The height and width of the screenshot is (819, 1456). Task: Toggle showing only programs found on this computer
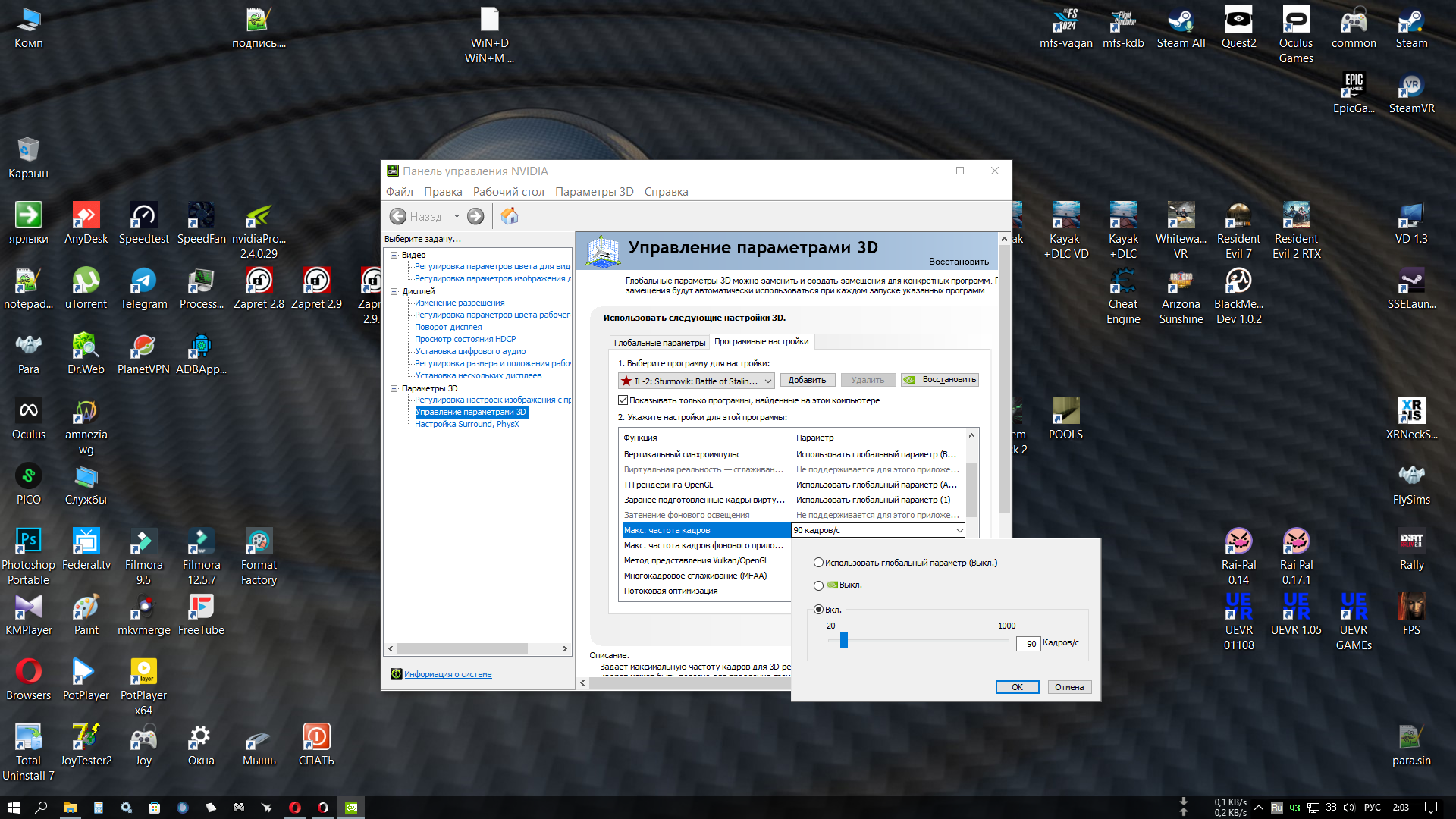point(623,400)
